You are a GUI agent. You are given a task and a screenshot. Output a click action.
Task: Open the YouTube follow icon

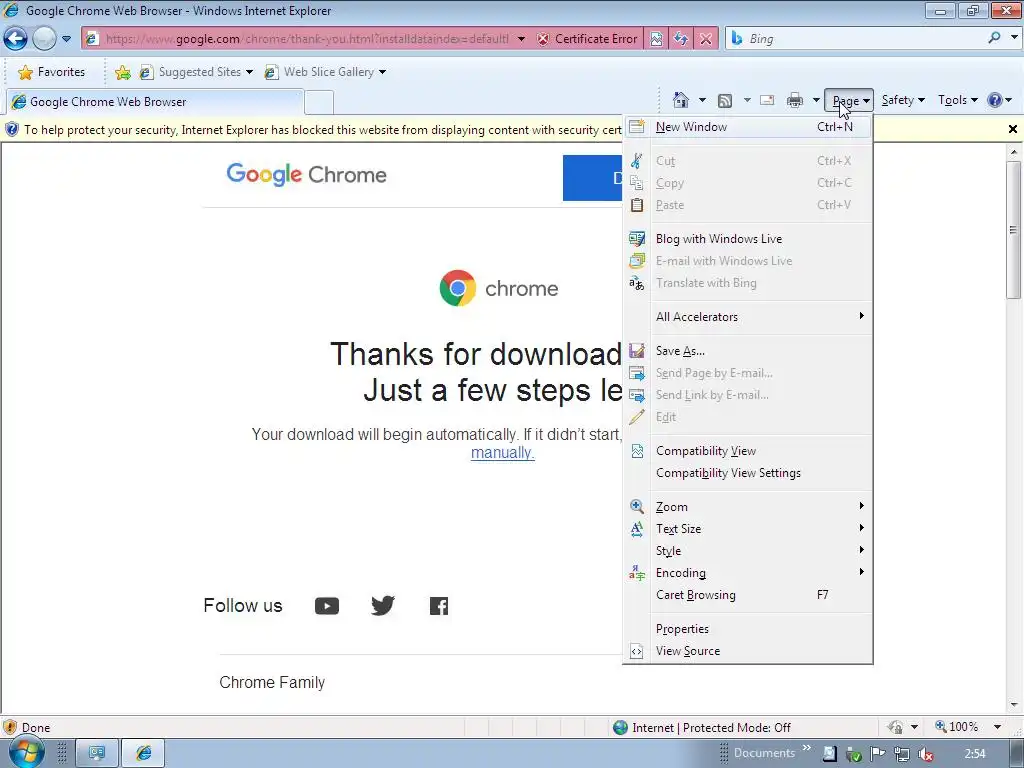coord(327,606)
